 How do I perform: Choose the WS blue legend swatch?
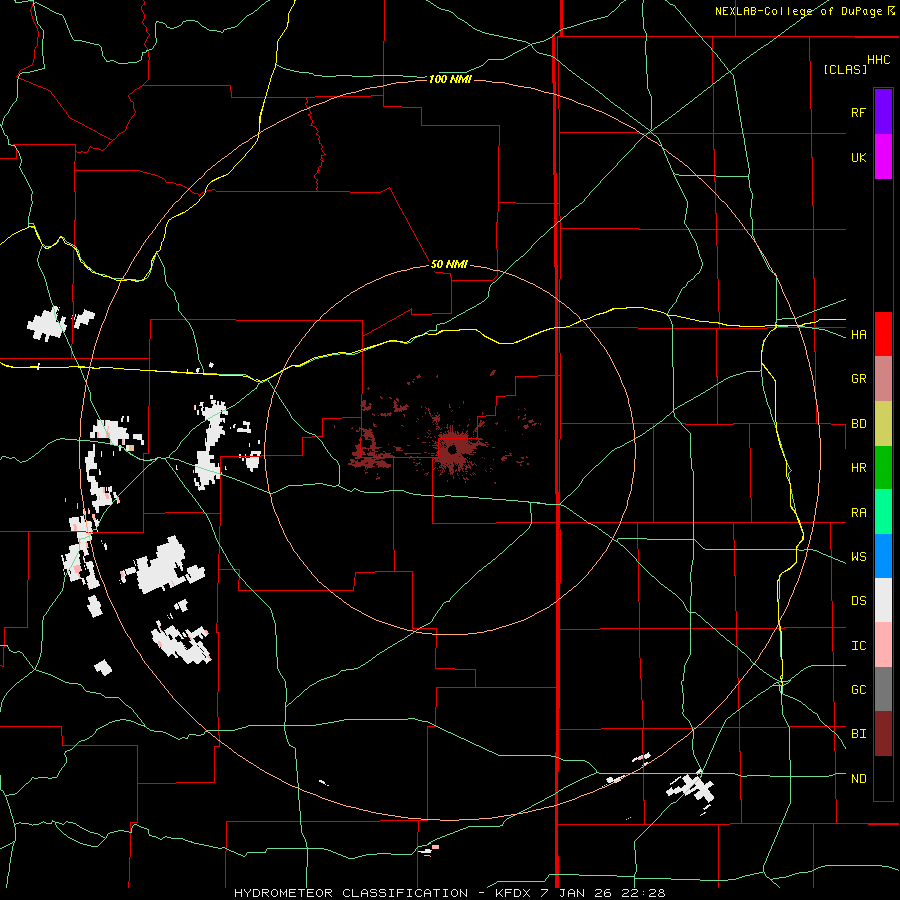click(883, 556)
